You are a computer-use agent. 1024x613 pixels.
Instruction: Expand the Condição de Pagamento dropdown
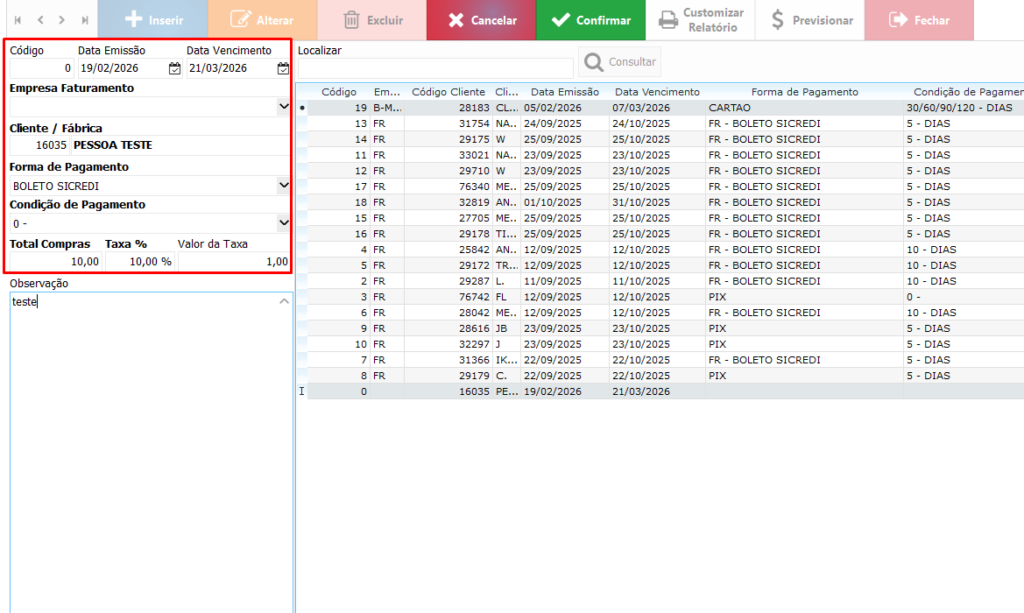pos(283,223)
